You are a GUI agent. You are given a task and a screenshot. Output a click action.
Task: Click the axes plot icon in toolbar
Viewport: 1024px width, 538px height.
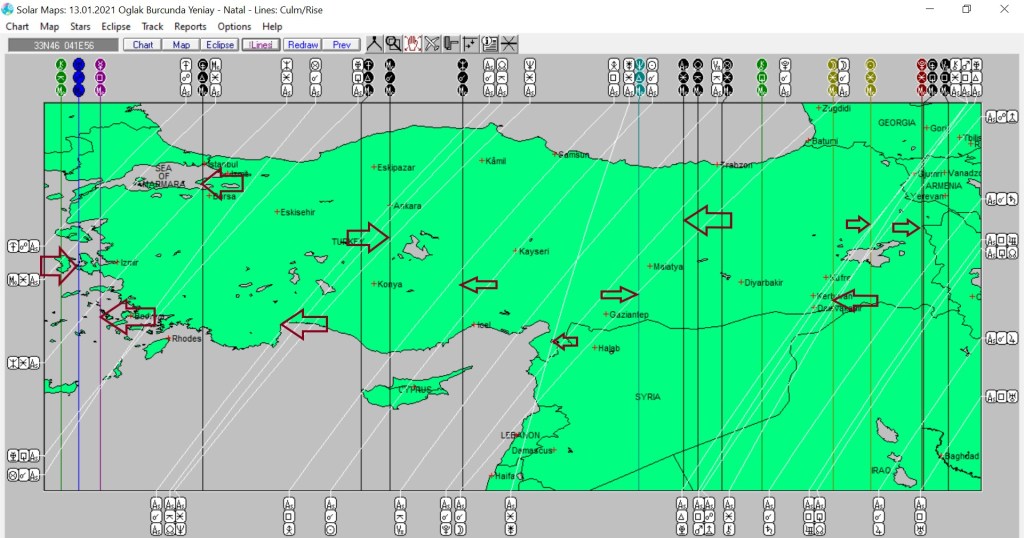(470, 44)
